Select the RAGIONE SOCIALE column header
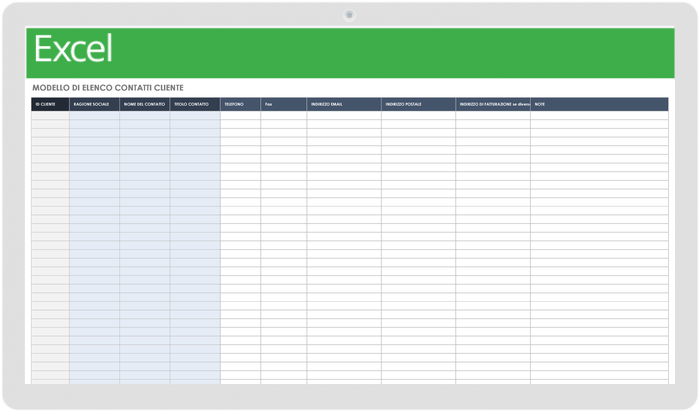Image resolution: width=700 pixels, height=412 pixels. tap(94, 104)
